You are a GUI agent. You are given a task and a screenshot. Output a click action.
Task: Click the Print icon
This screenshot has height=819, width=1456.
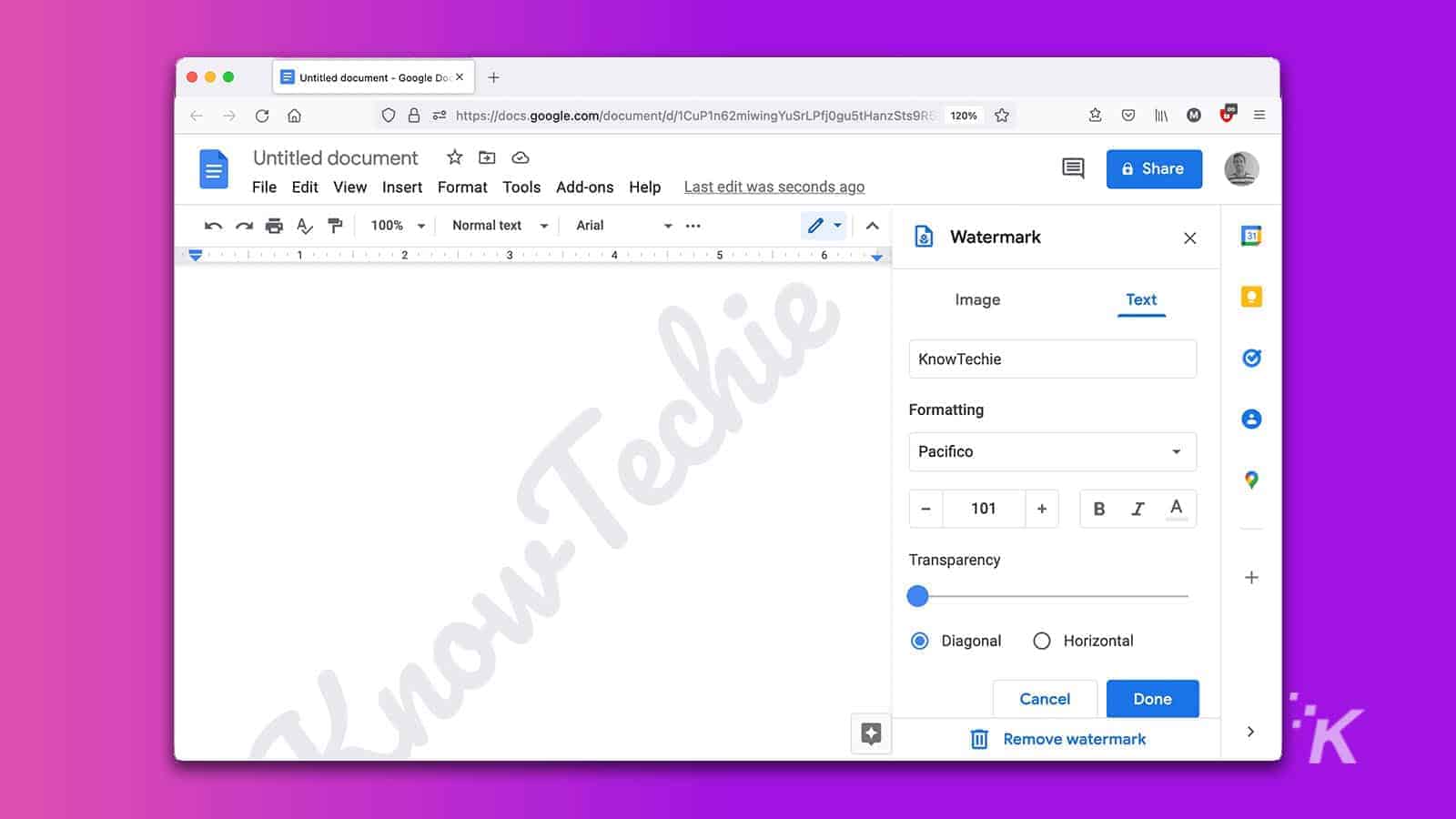pos(274,225)
